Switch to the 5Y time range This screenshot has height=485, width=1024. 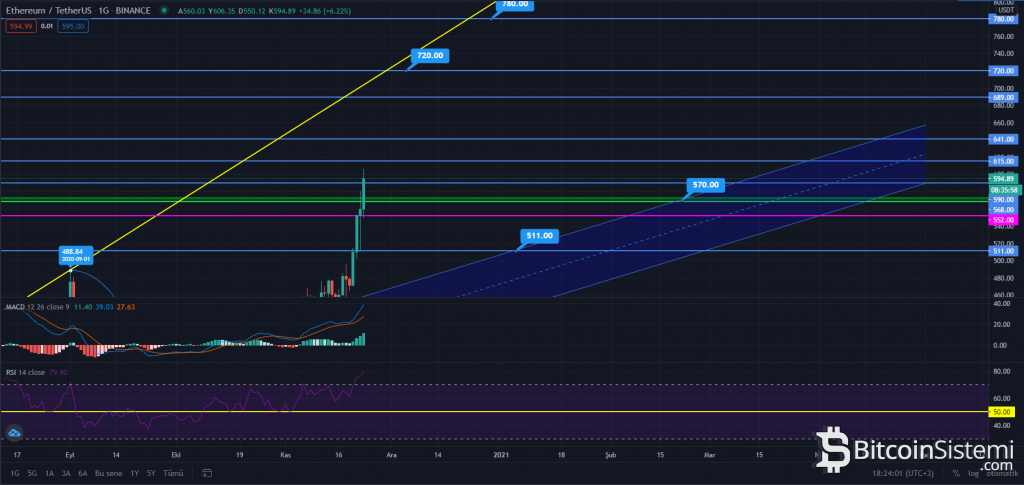(150, 472)
